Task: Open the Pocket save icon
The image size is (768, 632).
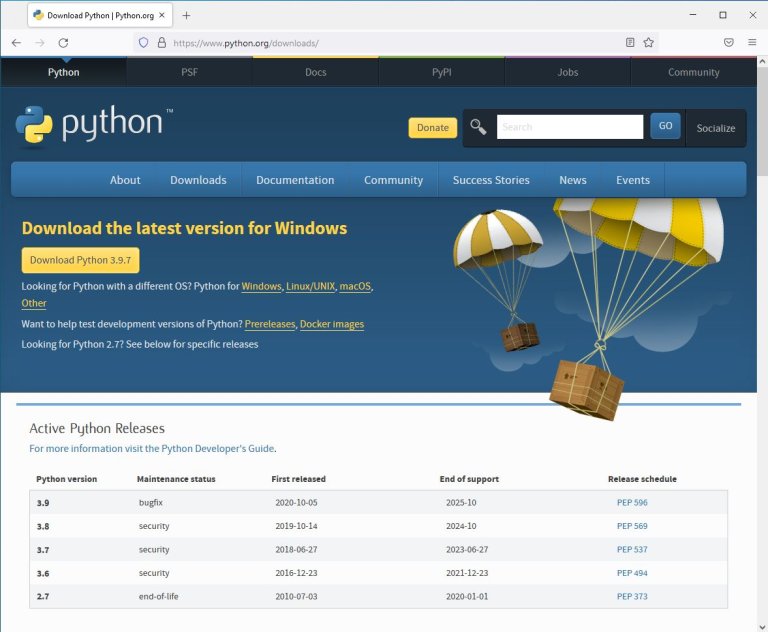Action: [x=728, y=43]
